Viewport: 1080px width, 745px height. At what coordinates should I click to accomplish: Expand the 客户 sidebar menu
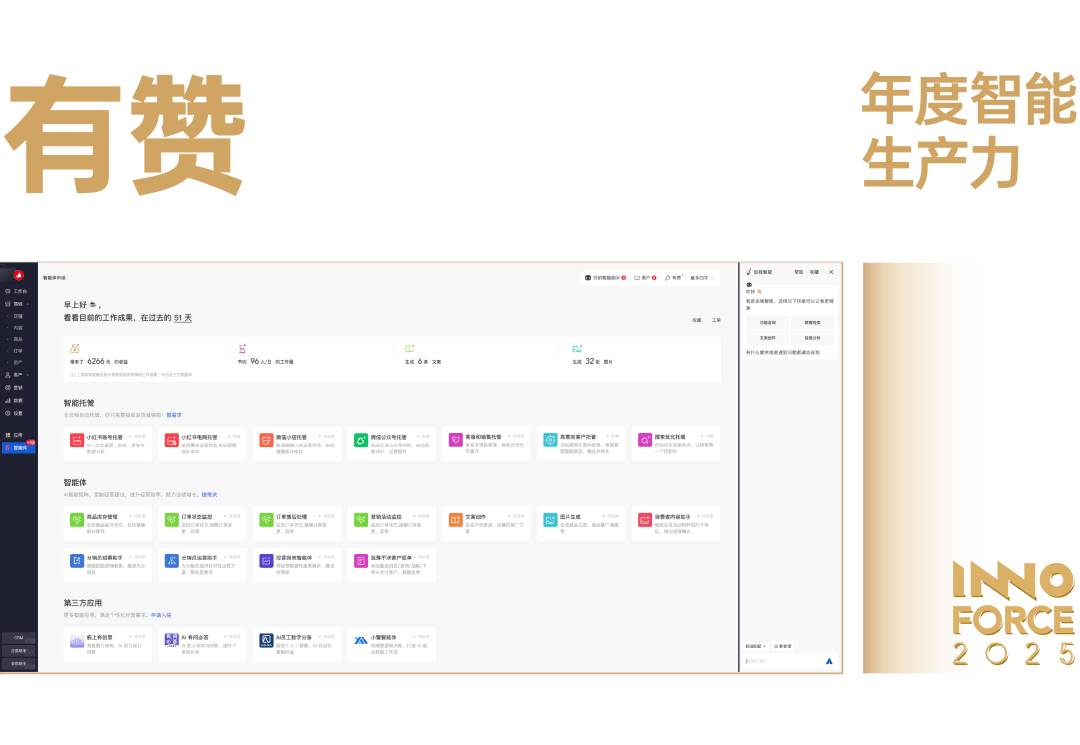[x=19, y=375]
